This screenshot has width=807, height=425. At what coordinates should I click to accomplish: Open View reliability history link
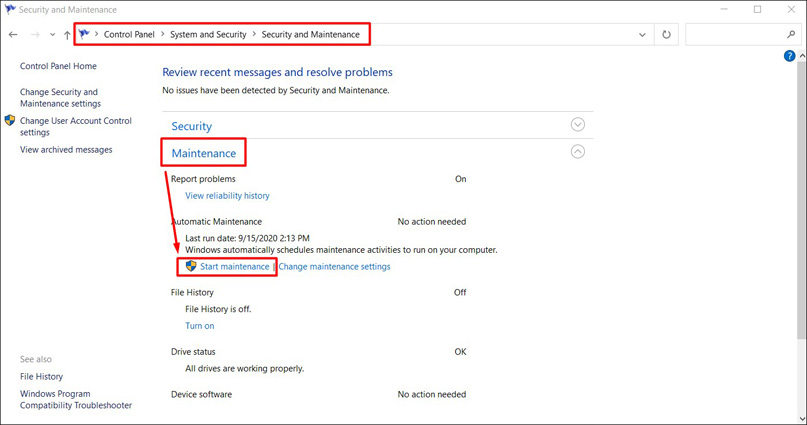point(227,196)
